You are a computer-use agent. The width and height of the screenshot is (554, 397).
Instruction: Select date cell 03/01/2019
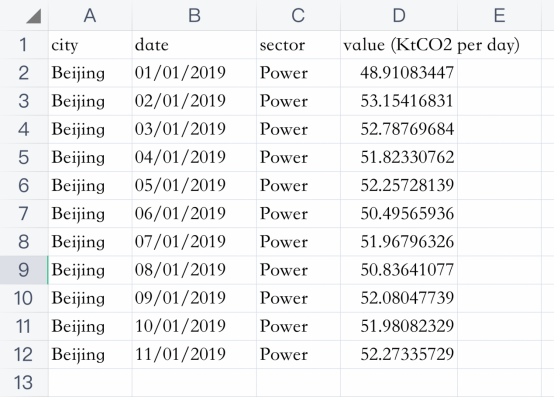[194, 129]
